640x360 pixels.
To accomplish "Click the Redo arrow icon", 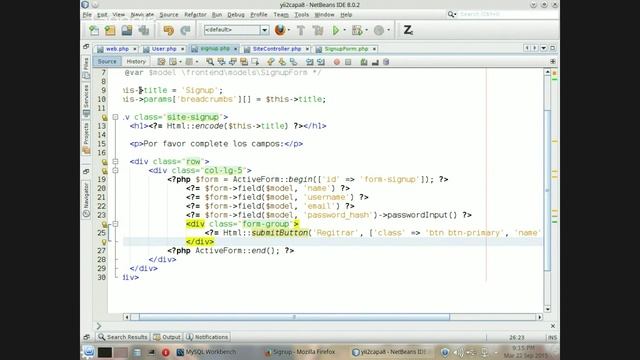I will (x=185, y=30).
